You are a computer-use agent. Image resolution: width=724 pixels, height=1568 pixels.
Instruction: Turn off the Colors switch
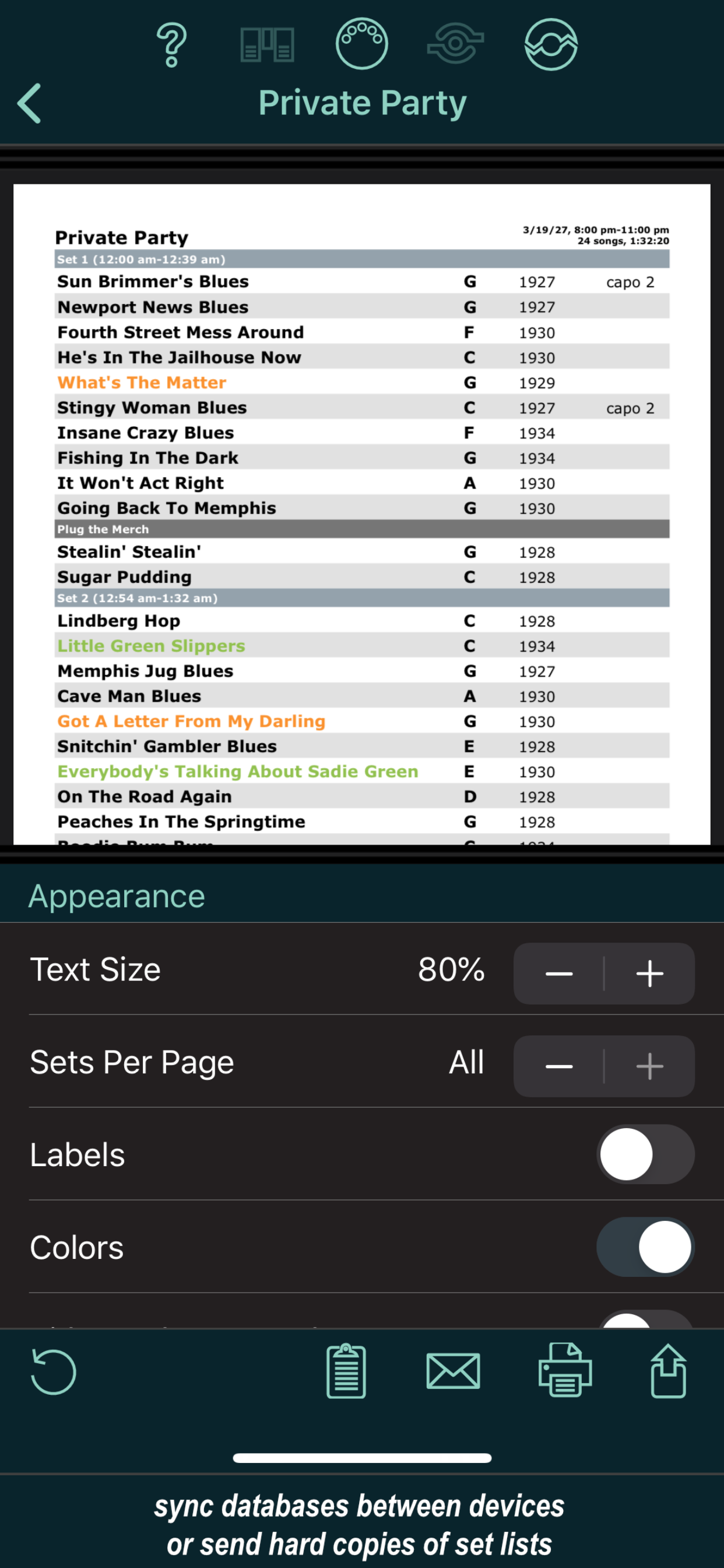(645, 1247)
